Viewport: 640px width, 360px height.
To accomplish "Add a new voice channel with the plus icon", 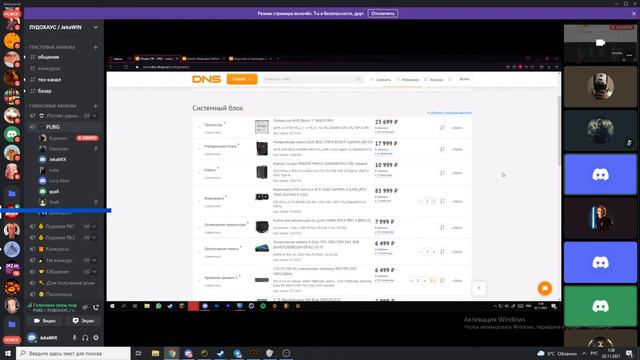I will pos(96,106).
